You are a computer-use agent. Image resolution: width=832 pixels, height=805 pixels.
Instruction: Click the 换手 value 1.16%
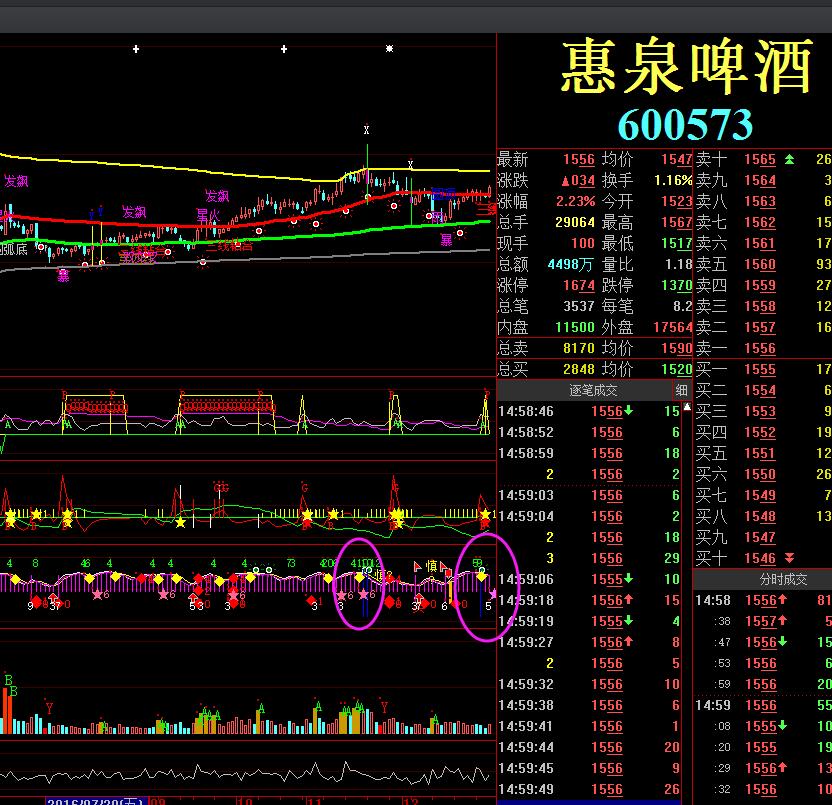point(673,181)
